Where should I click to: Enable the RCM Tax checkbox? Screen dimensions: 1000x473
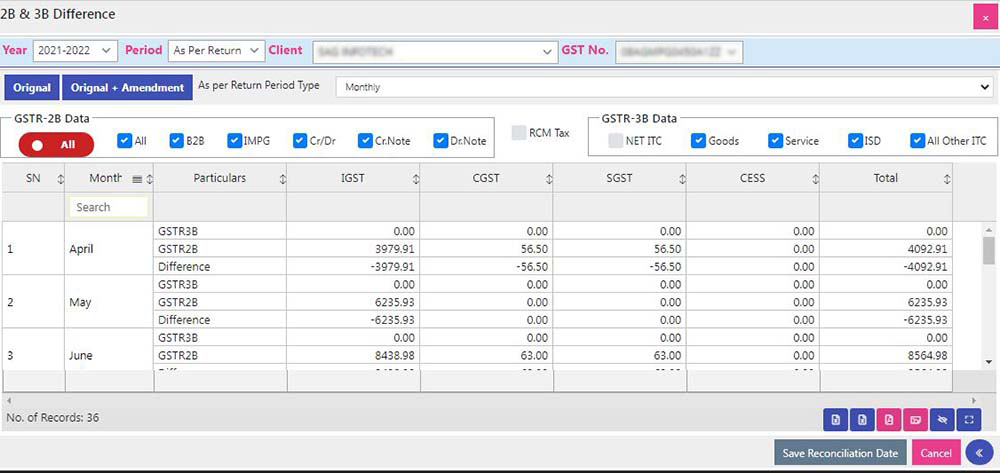coord(519,133)
